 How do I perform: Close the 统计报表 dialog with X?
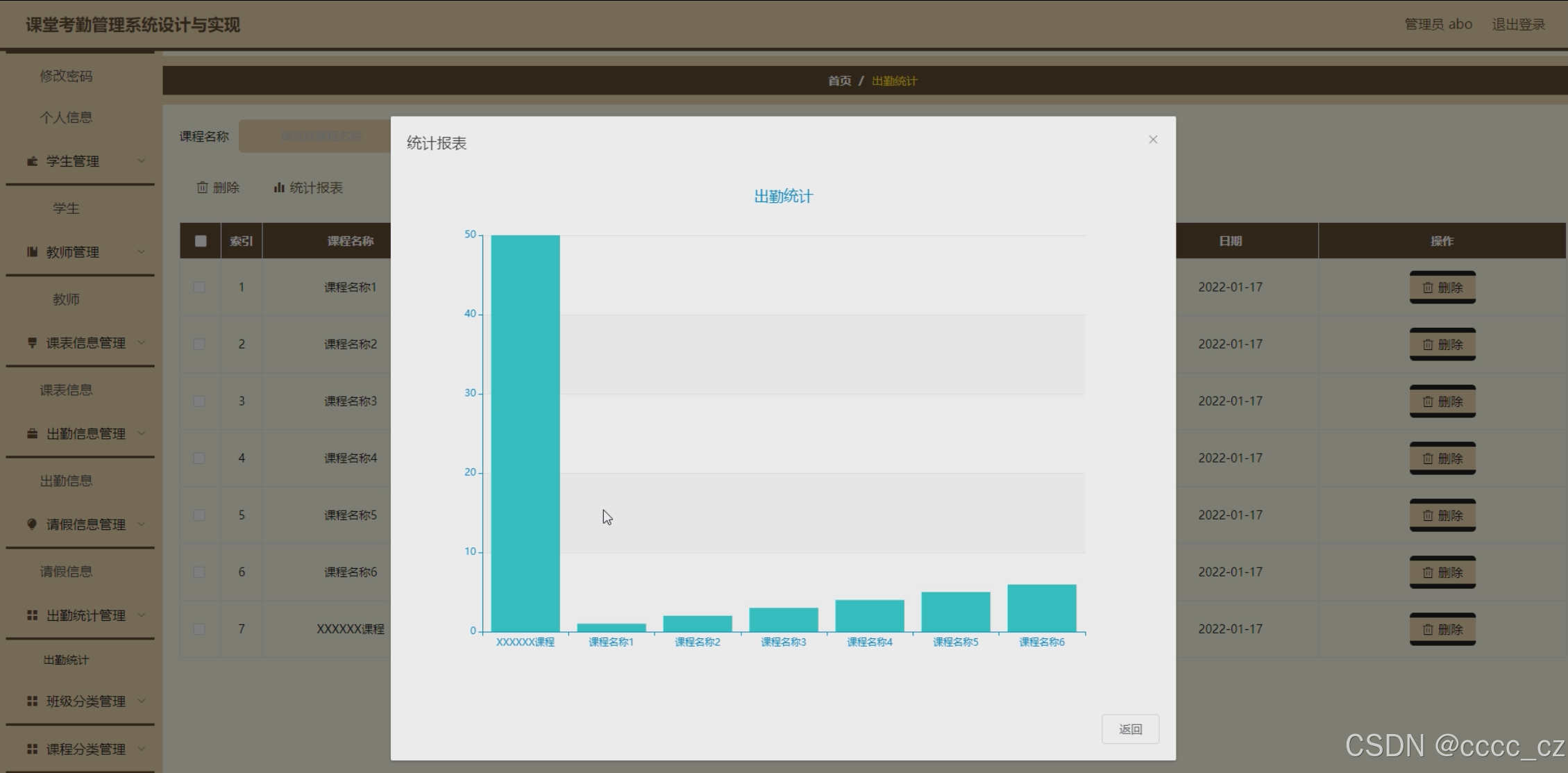1153,140
